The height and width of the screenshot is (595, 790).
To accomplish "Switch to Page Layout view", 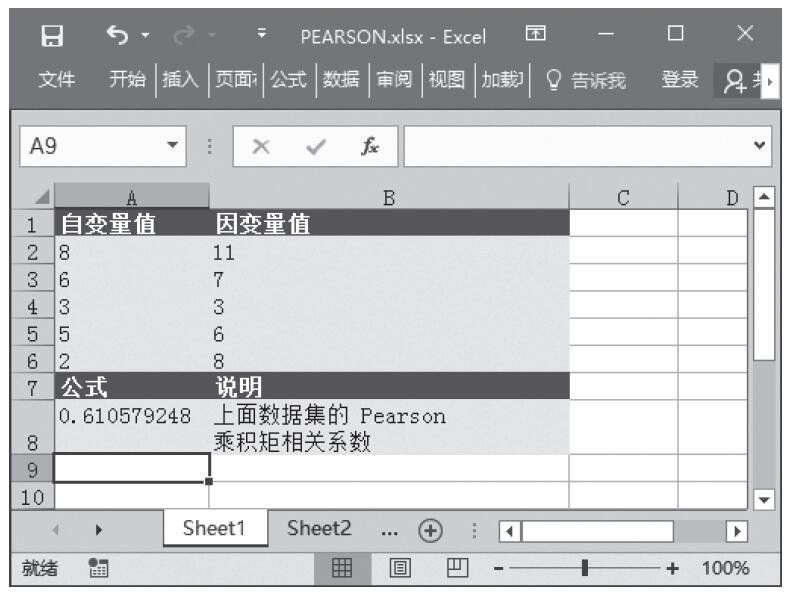I will [399, 568].
